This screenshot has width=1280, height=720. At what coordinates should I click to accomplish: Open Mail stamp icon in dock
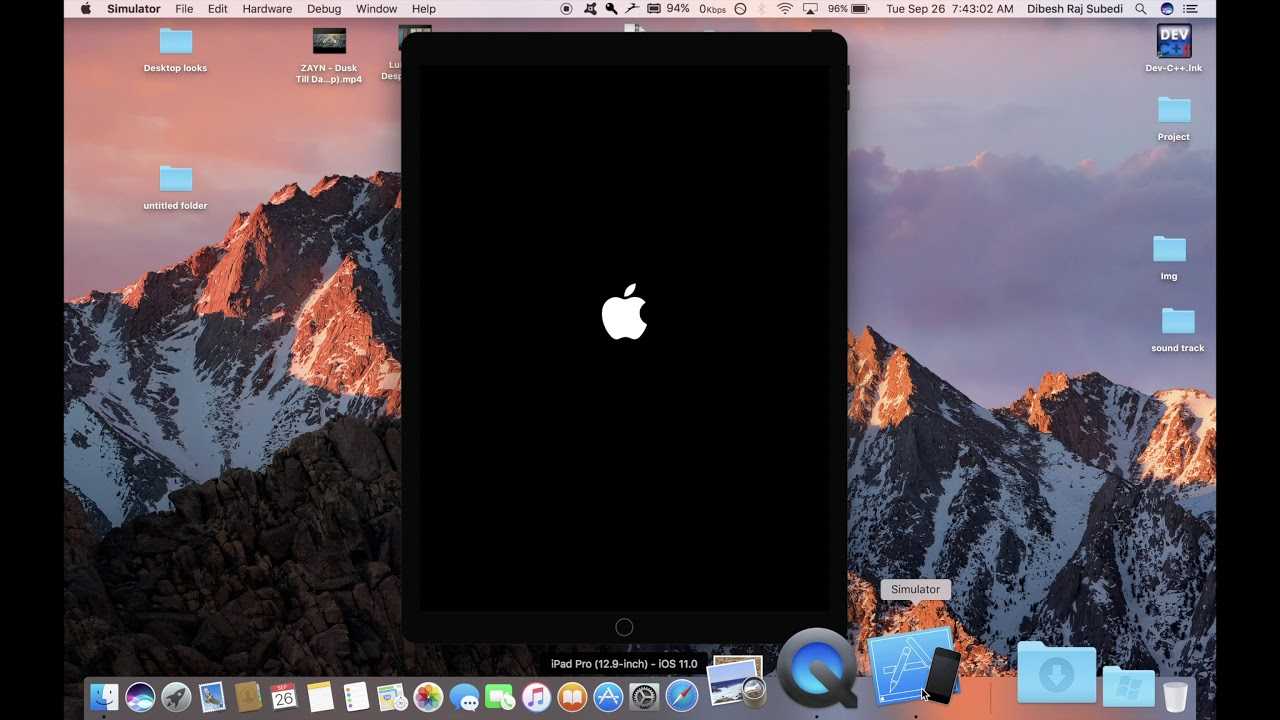[x=212, y=697]
